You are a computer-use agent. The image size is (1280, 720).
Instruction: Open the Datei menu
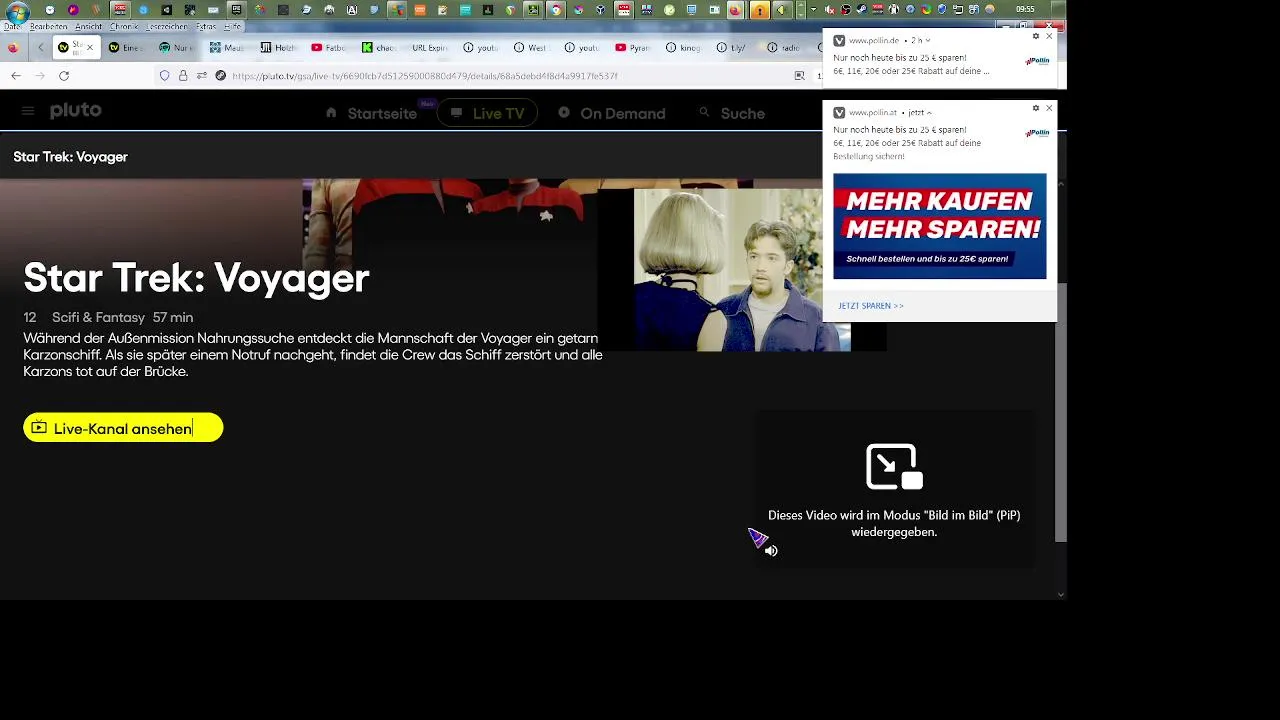pyautogui.click(x=12, y=26)
